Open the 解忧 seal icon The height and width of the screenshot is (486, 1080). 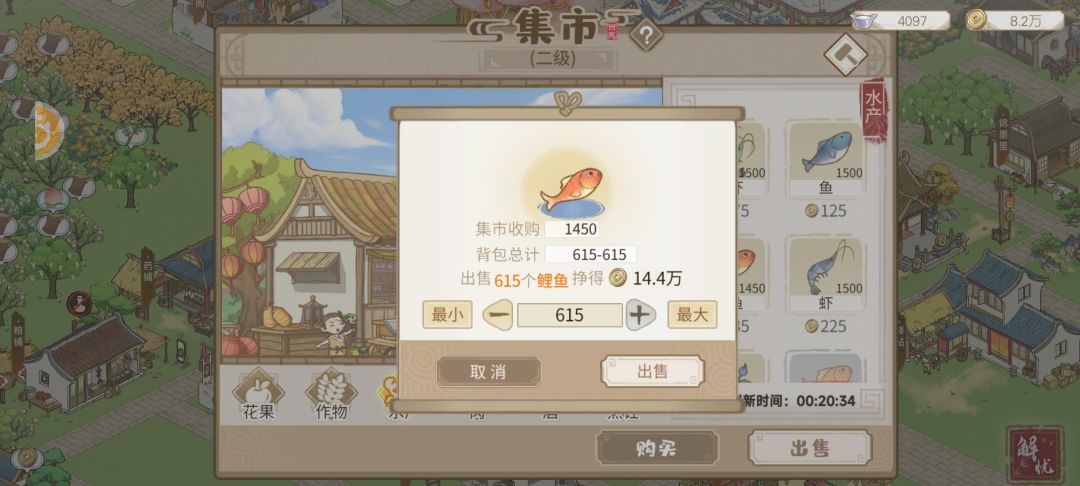[x=1035, y=454]
